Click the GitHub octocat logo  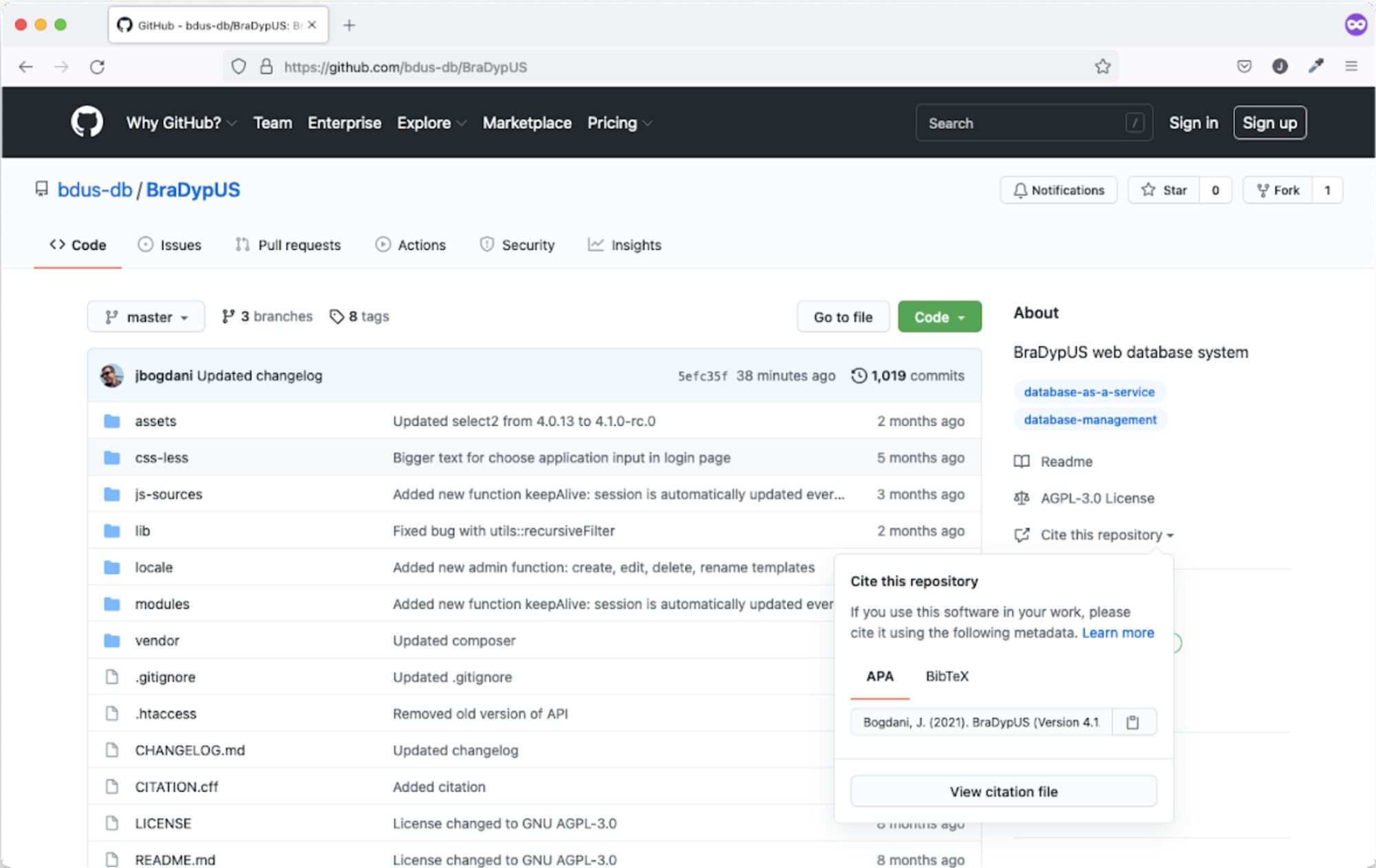(x=85, y=122)
